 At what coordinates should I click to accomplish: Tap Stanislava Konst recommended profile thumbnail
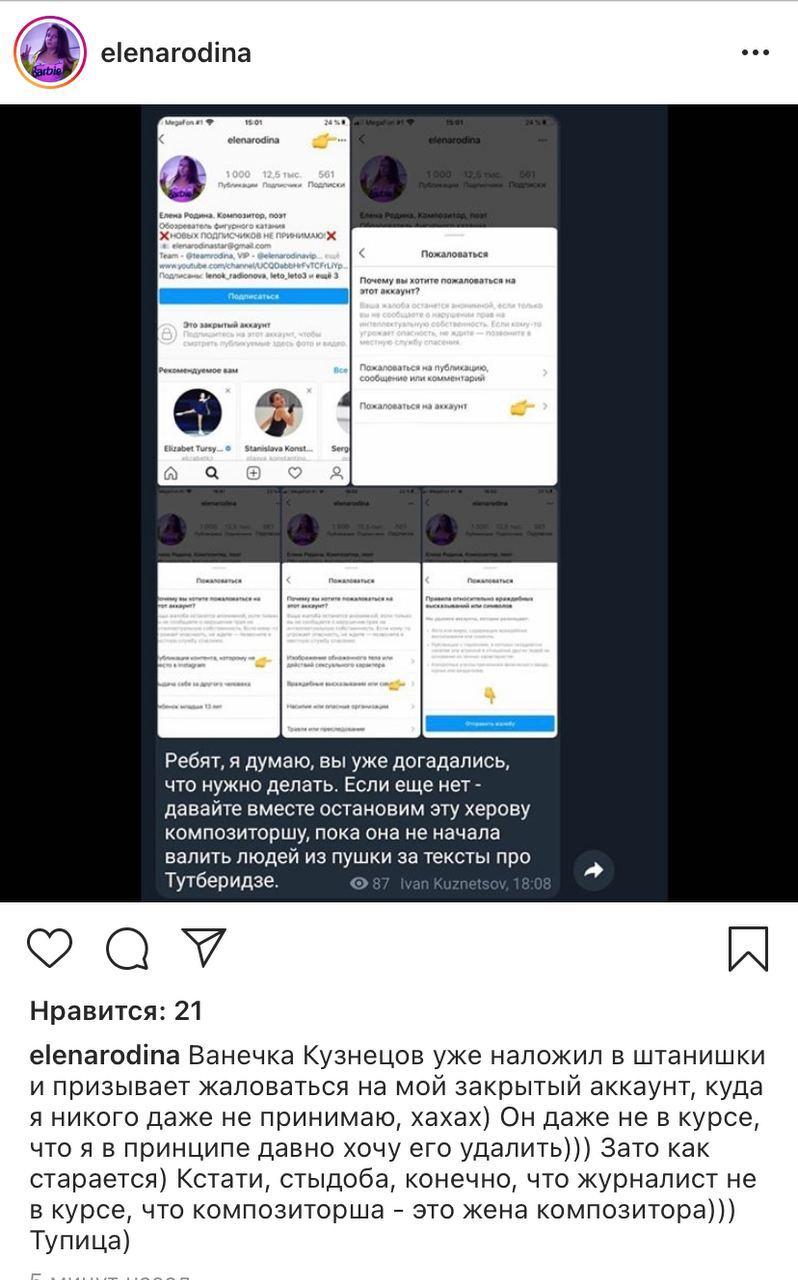279,412
